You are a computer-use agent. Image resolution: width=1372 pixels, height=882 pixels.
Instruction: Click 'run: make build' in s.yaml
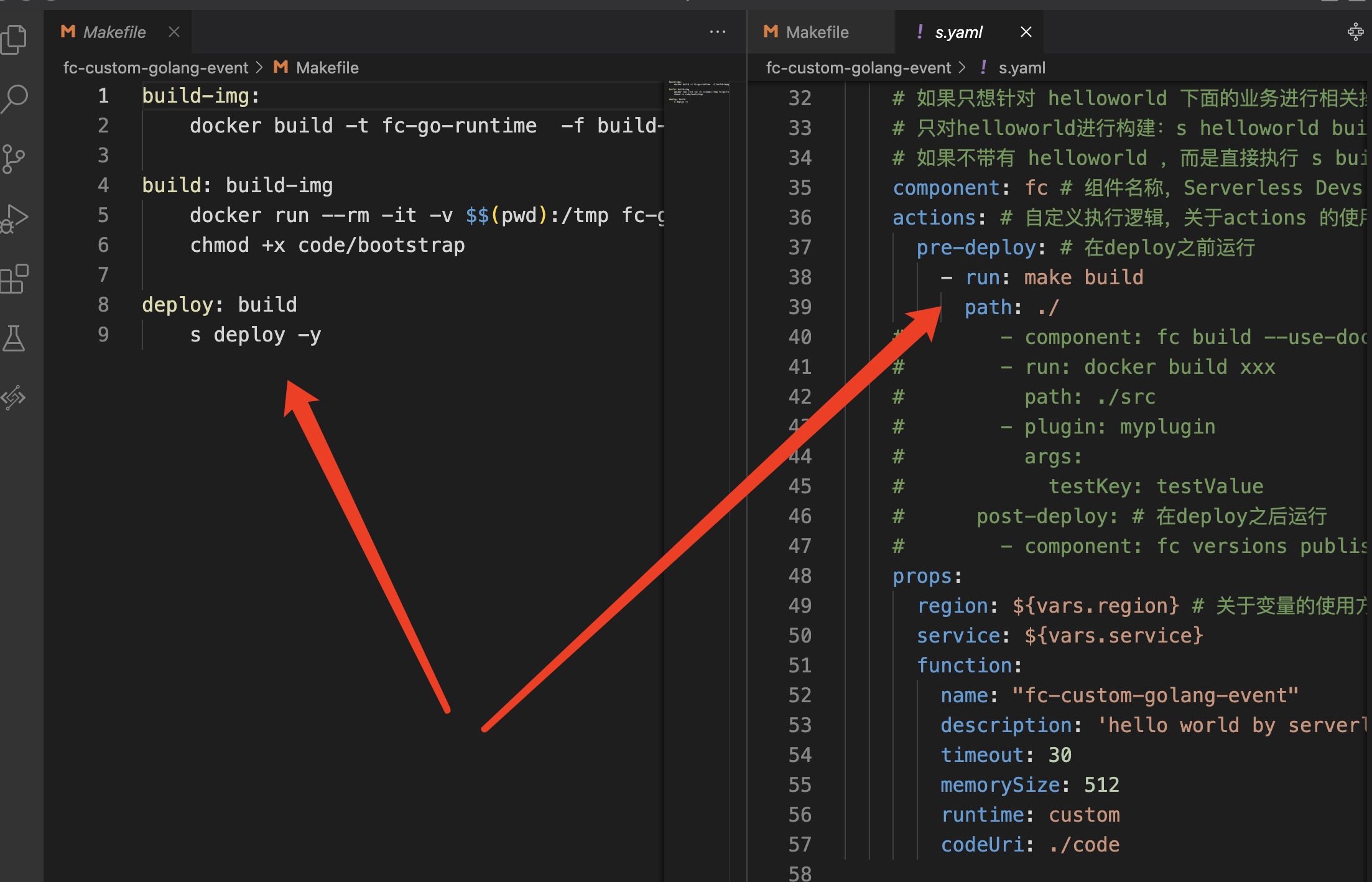[x=1054, y=277]
